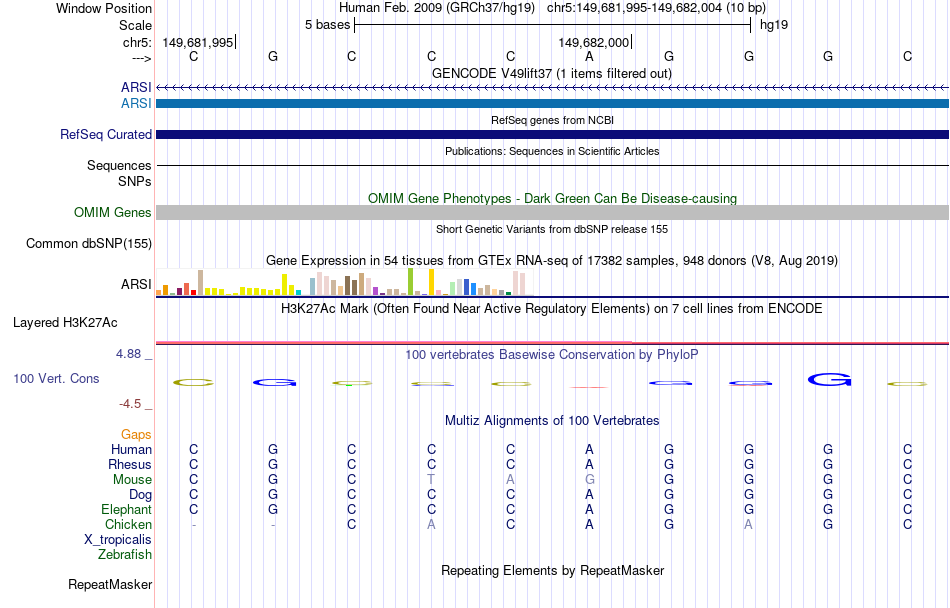The width and height of the screenshot is (950, 608).
Task: Click the Common dbSNP(155) label
Action: pos(88,243)
